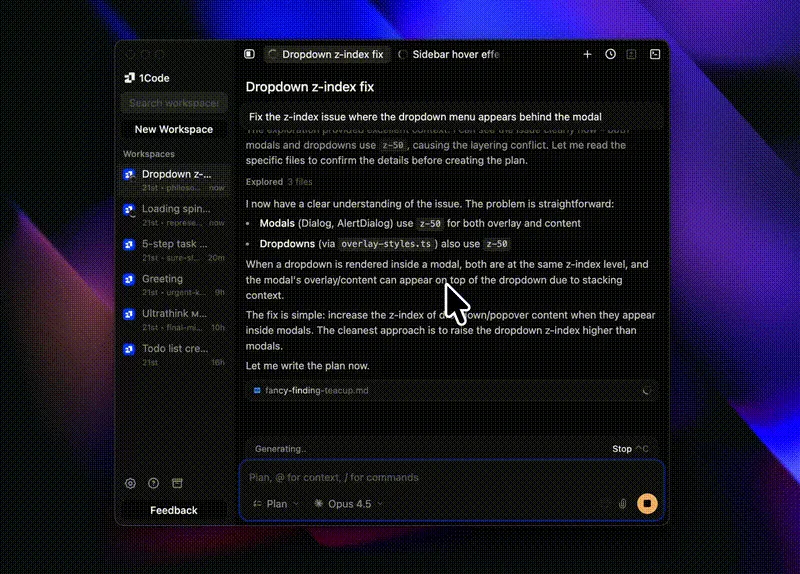Screen dimensions: 800x574
Task: Select the Ultrathink workspace
Action: (x=174, y=319)
